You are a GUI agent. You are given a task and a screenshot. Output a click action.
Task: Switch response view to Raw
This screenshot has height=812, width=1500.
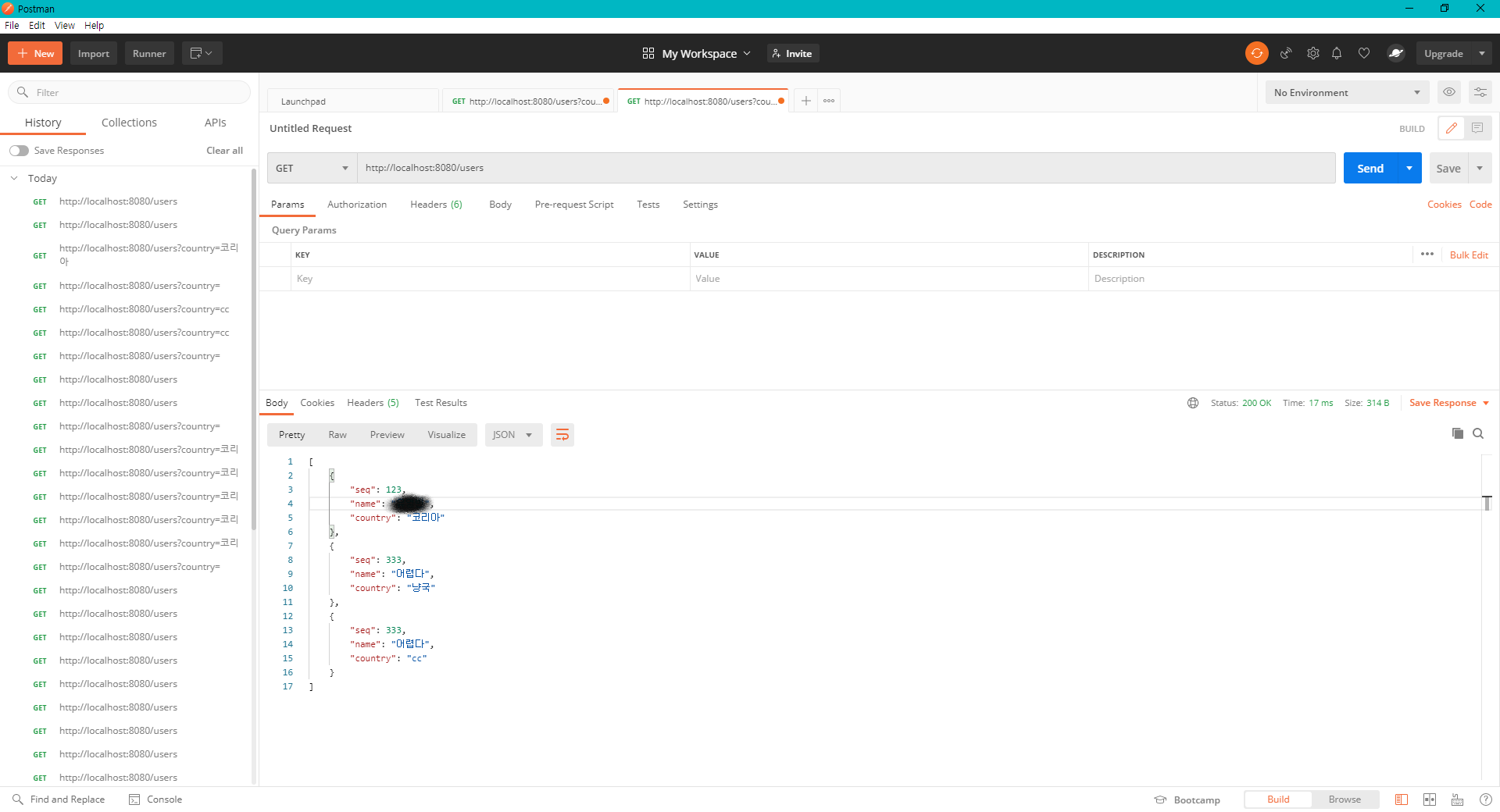coord(337,435)
